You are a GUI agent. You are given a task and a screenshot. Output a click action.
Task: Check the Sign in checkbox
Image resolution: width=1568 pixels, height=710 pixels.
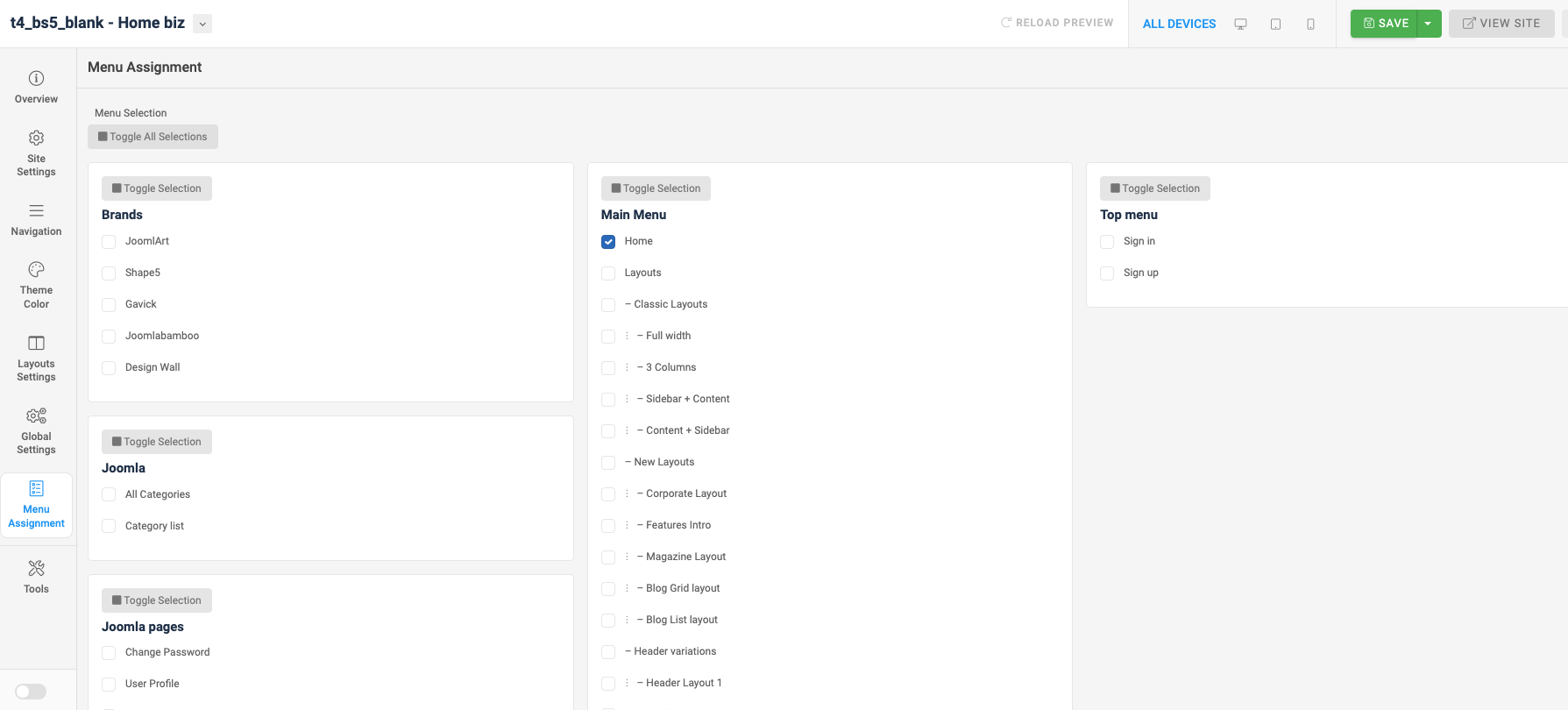pos(1107,242)
